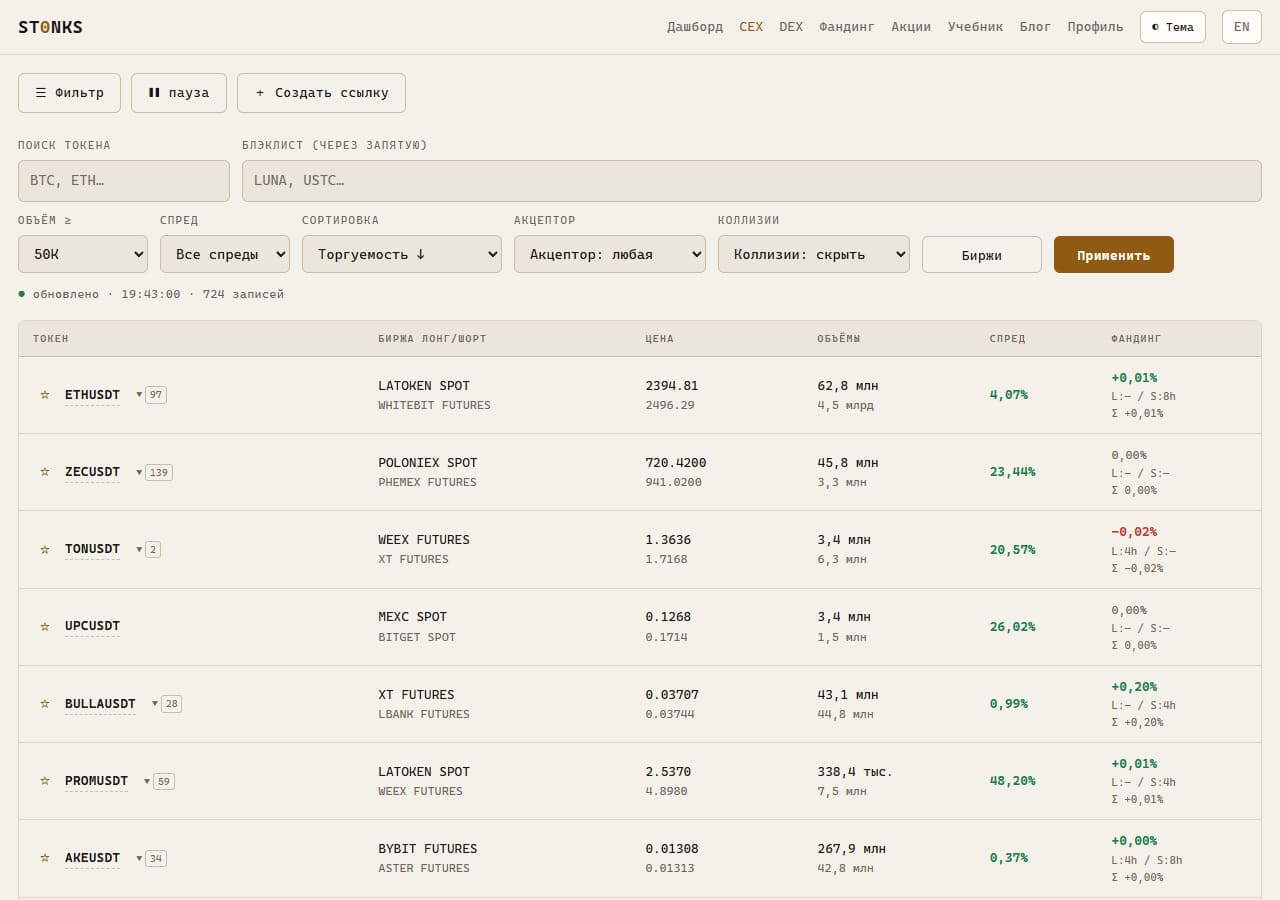This screenshot has height=900, width=1280.
Task: Switch language to EN
Action: pyautogui.click(x=1241, y=27)
